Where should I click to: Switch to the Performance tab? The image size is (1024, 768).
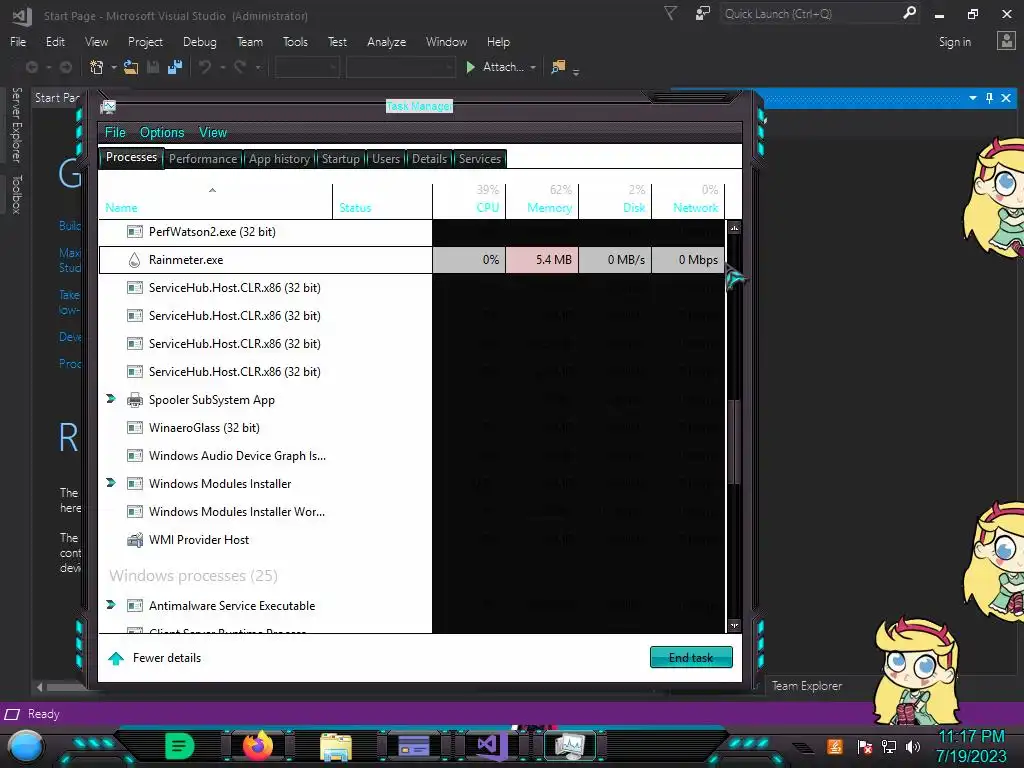coord(203,159)
